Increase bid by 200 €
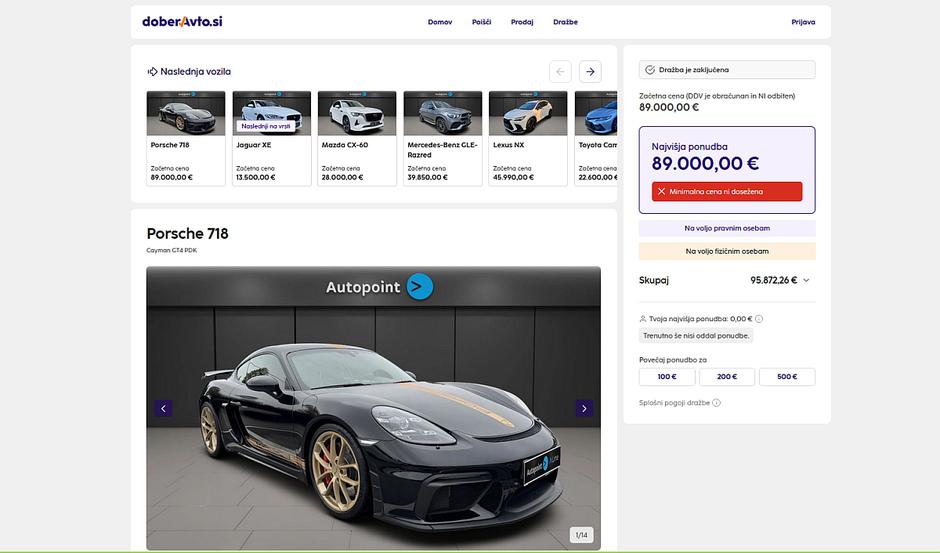 (727, 377)
